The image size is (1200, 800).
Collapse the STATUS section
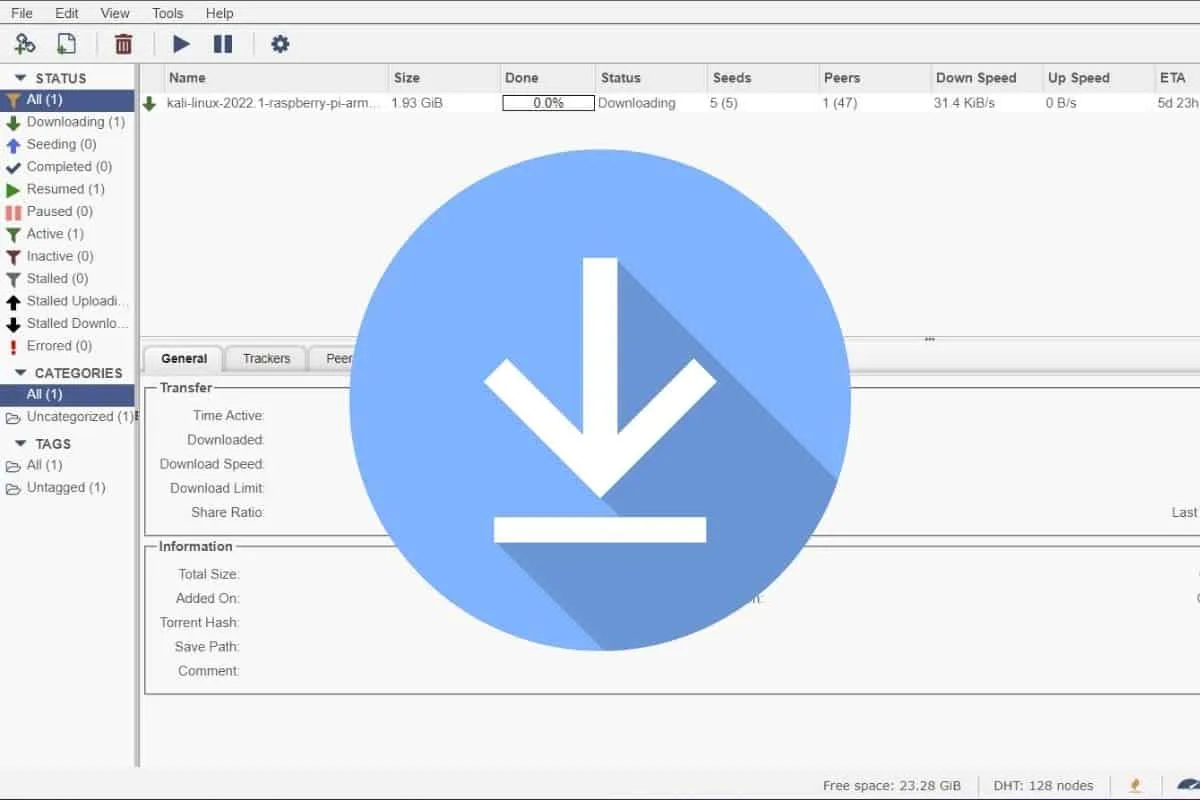click(20, 78)
